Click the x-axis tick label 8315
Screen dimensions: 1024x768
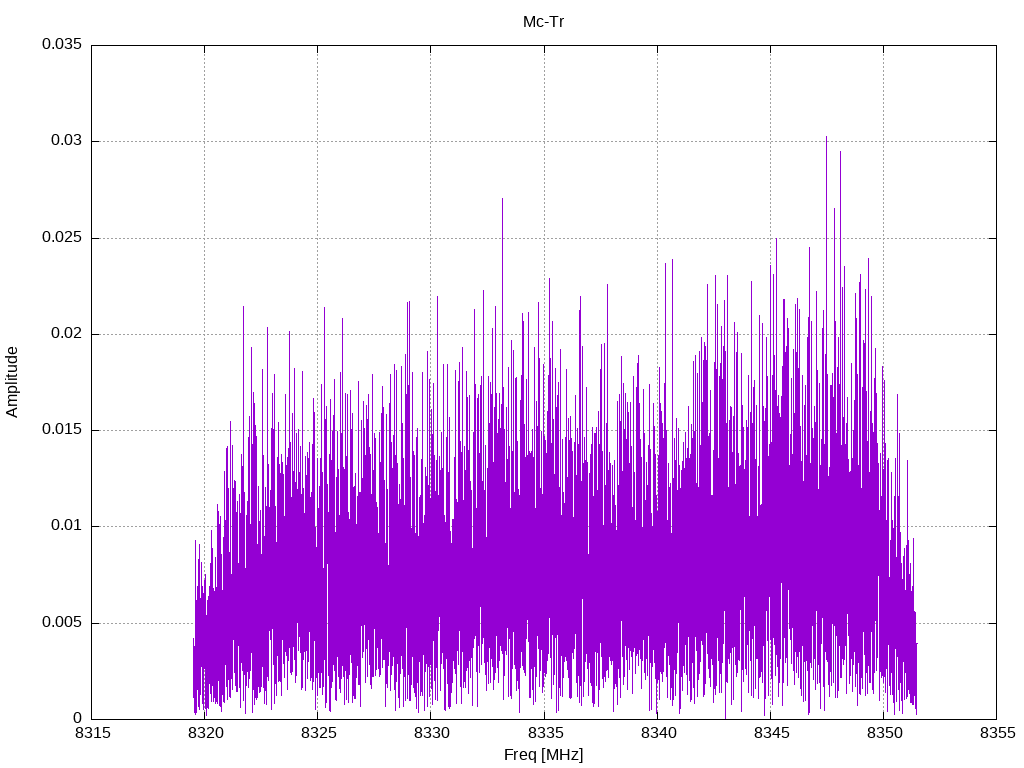92,733
